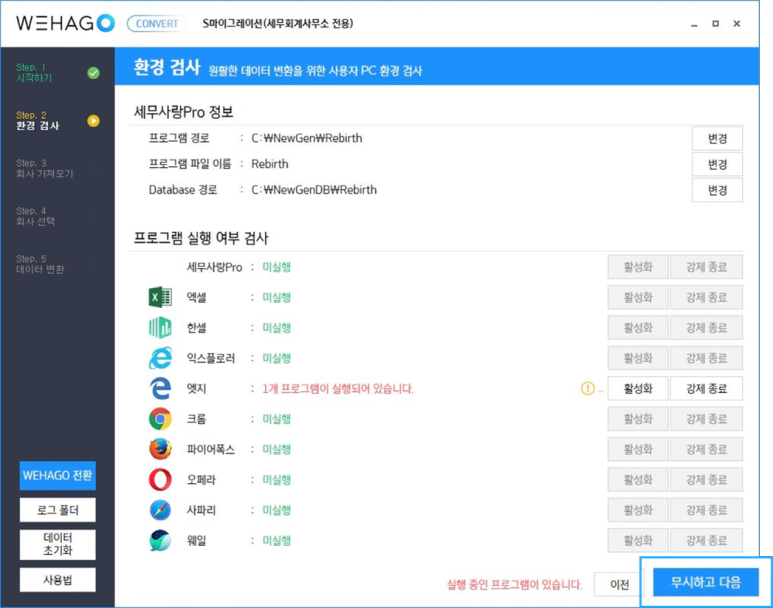The width and height of the screenshot is (773, 608).
Task: Click 활성화 in the 사파리 row
Action: pos(638,510)
